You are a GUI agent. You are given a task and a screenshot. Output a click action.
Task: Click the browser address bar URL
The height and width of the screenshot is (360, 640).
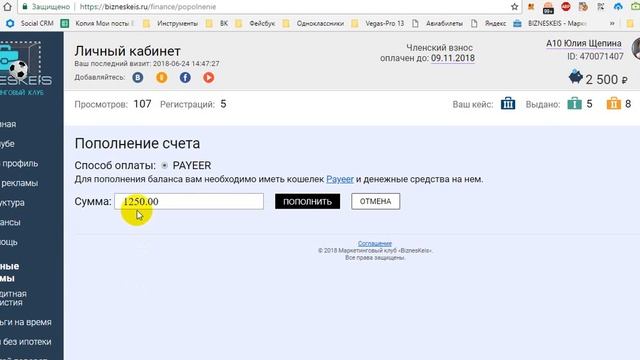tap(148, 7)
